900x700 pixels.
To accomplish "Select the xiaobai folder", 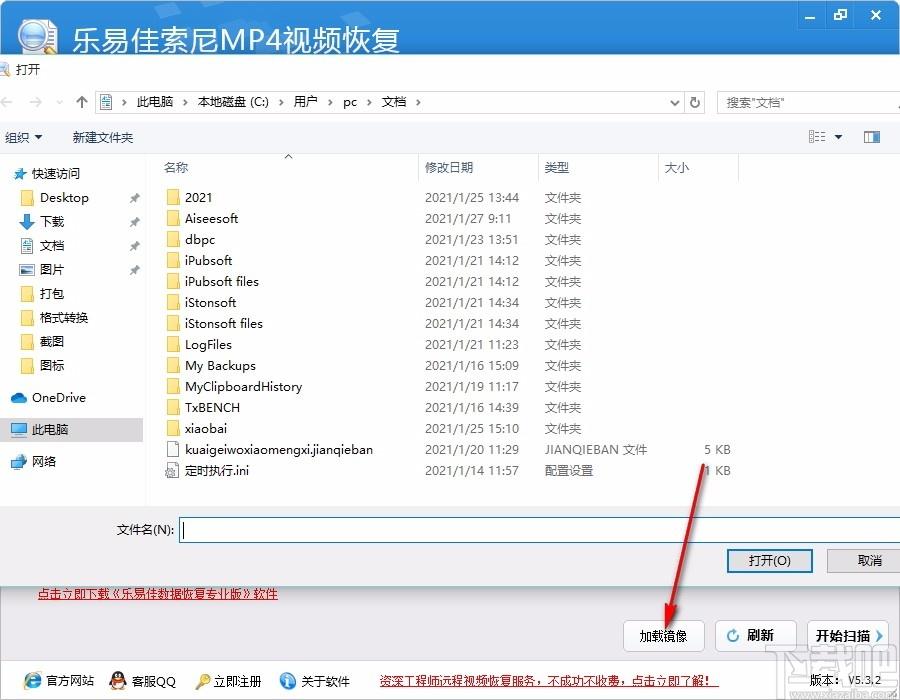I will 205,429.
